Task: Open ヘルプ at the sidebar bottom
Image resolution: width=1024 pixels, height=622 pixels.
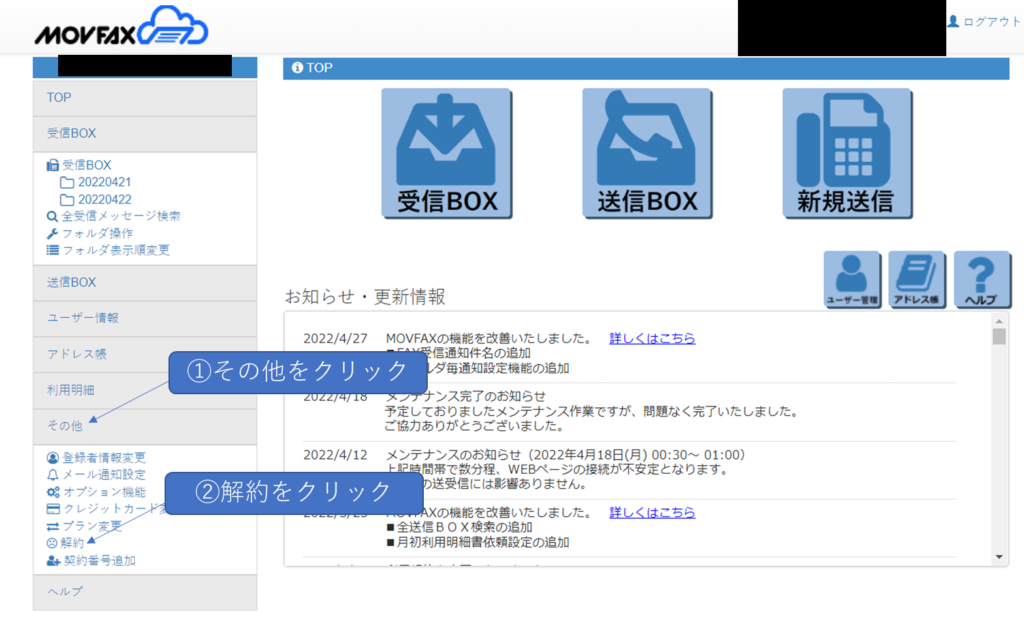Action: coord(145,592)
